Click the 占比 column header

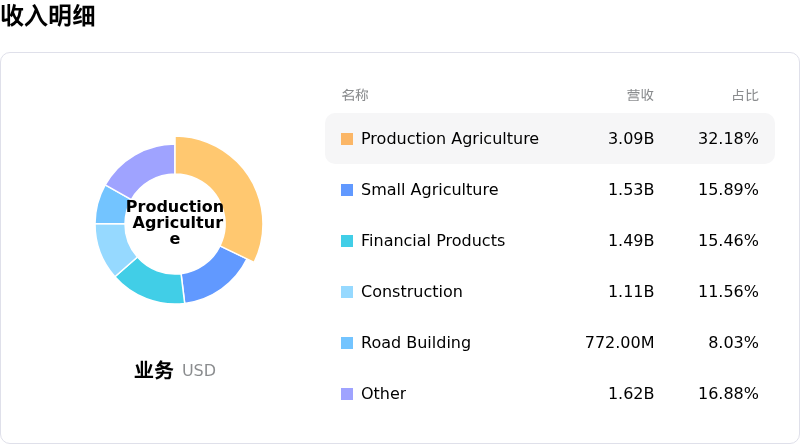[x=745, y=95]
